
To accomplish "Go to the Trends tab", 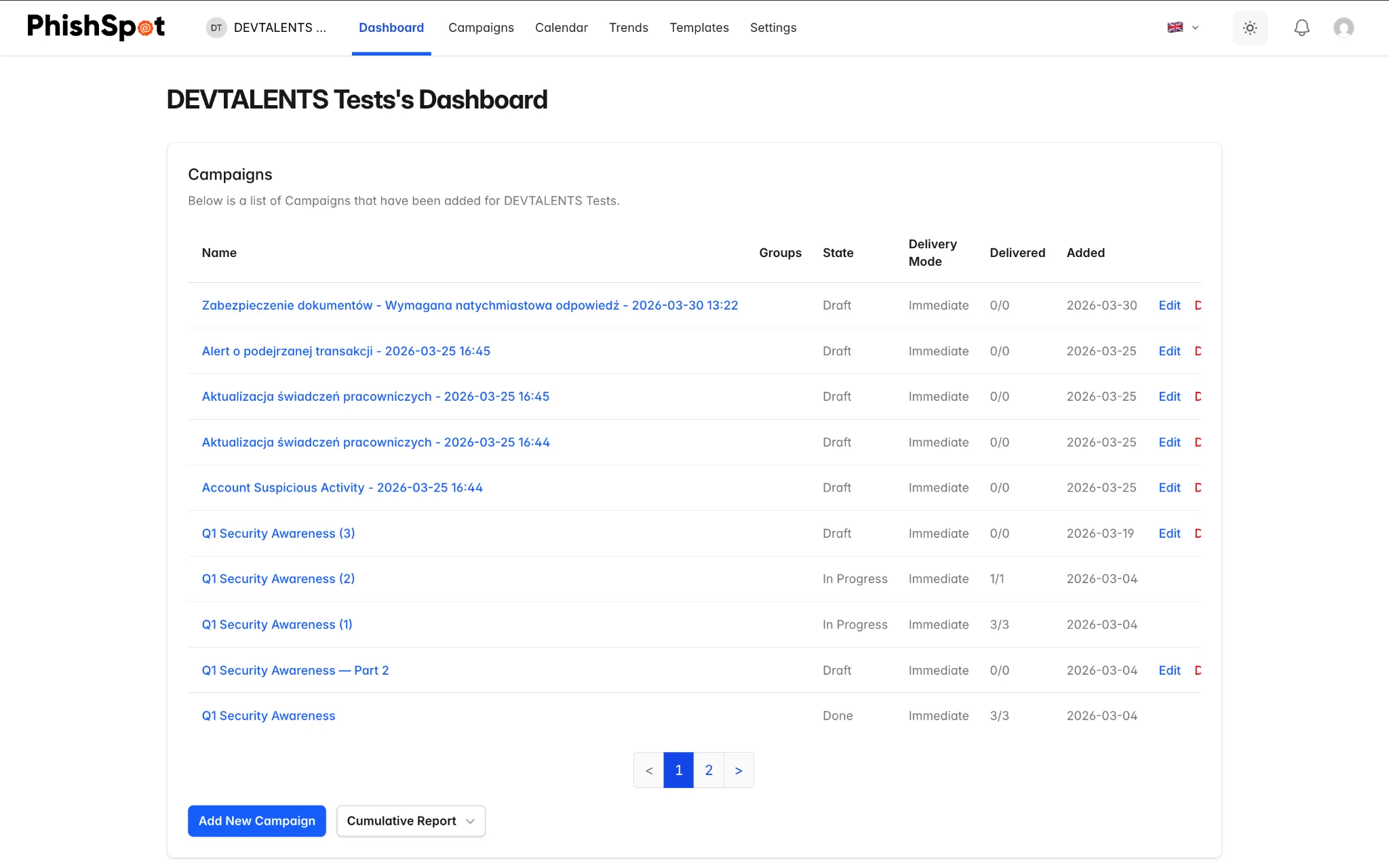I will point(629,28).
